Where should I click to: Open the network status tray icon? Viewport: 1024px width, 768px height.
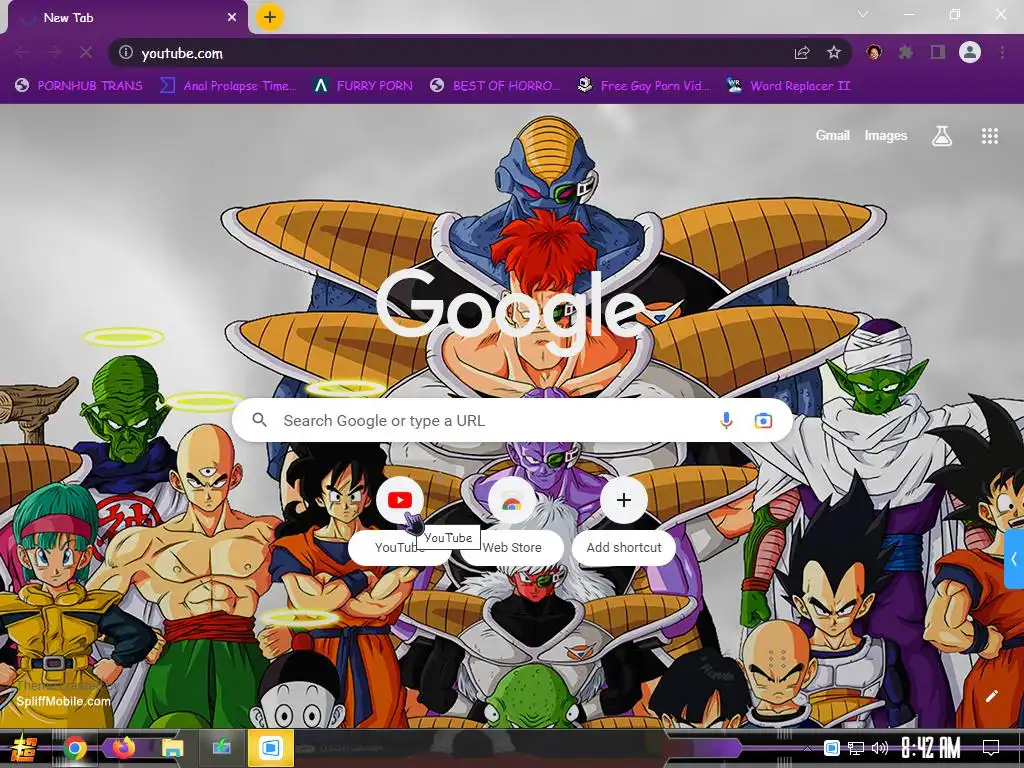(x=856, y=748)
